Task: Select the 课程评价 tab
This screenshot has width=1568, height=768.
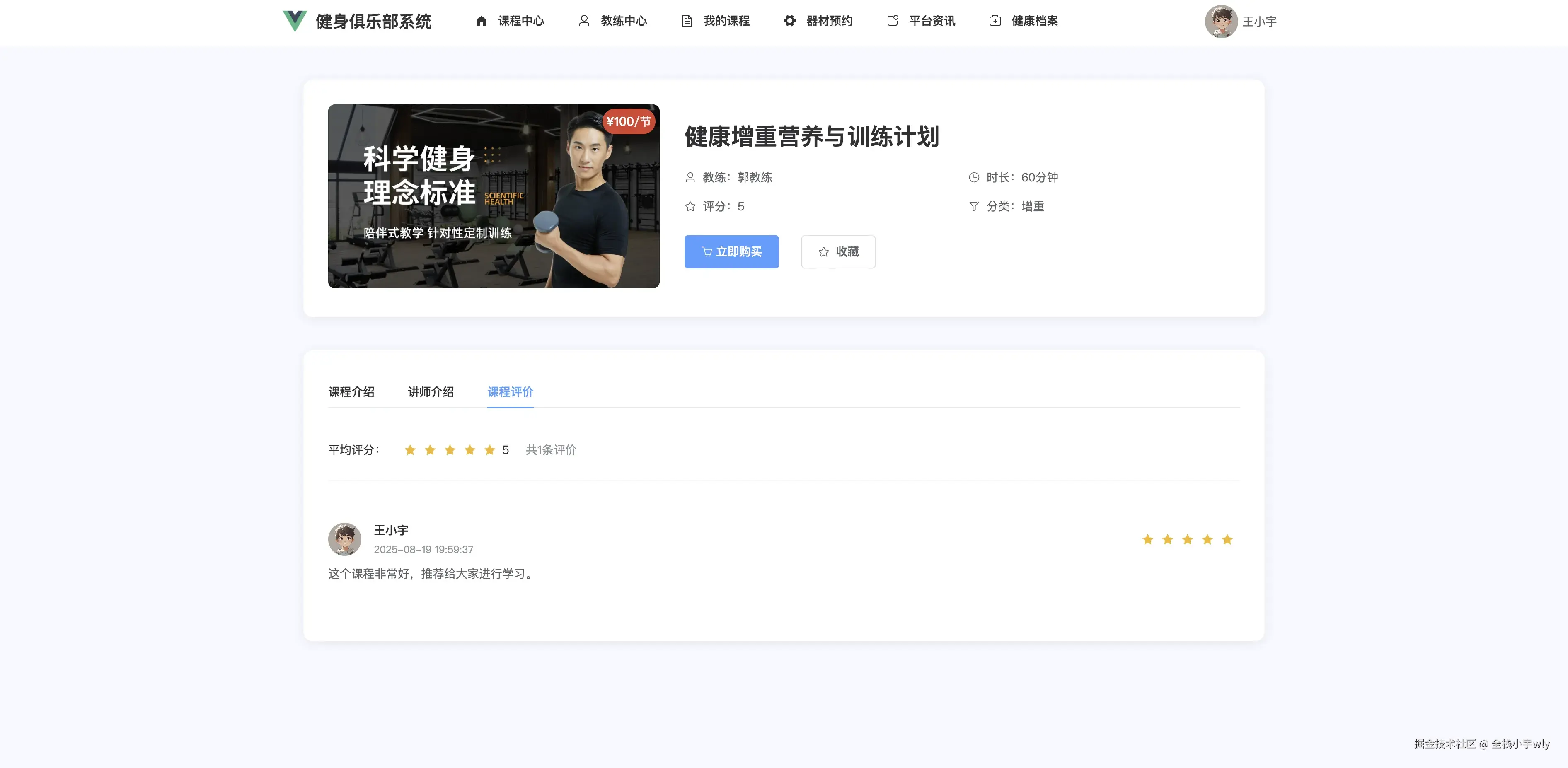Action: point(510,392)
